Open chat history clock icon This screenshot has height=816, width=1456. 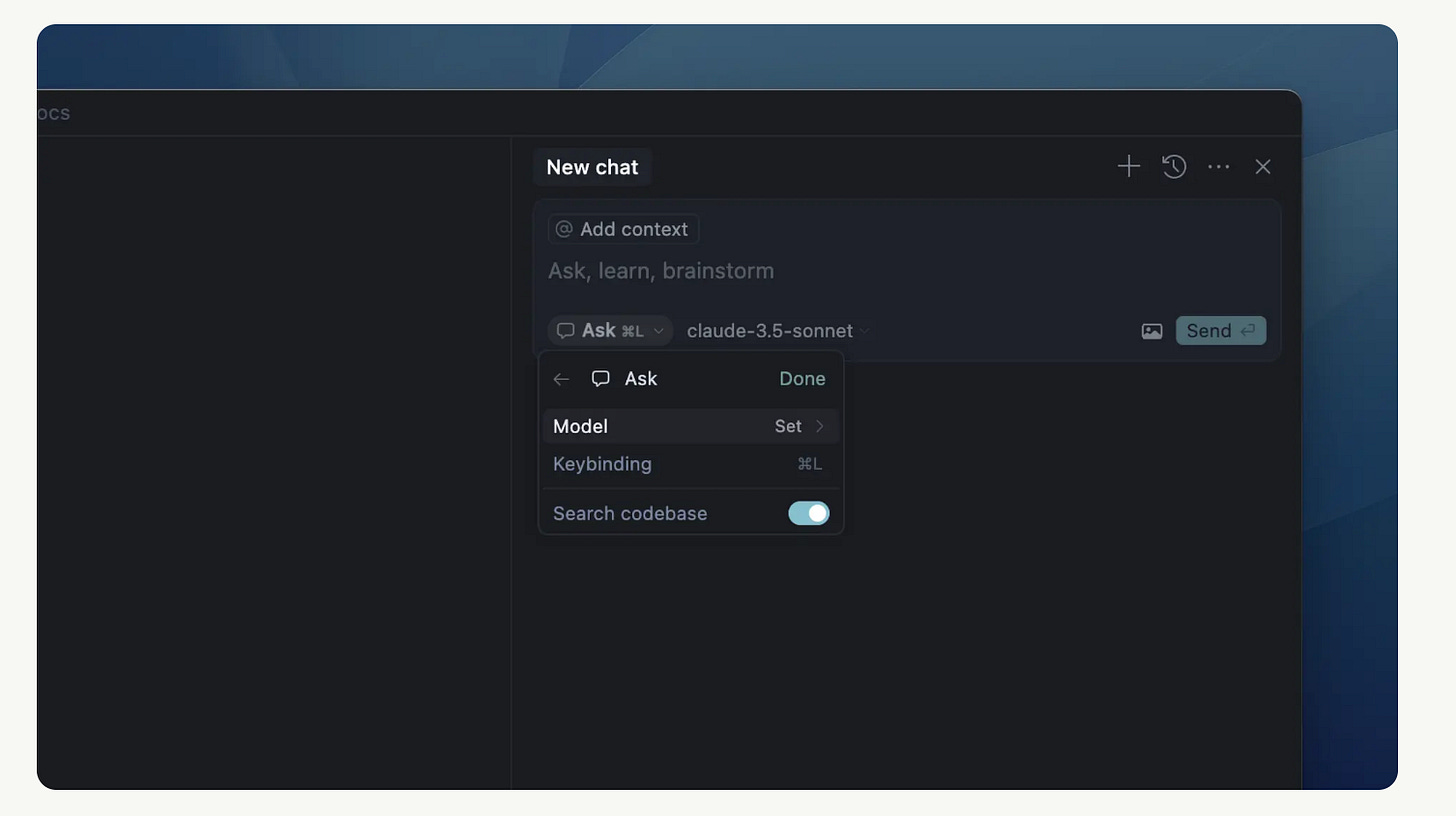tap(1174, 167)
